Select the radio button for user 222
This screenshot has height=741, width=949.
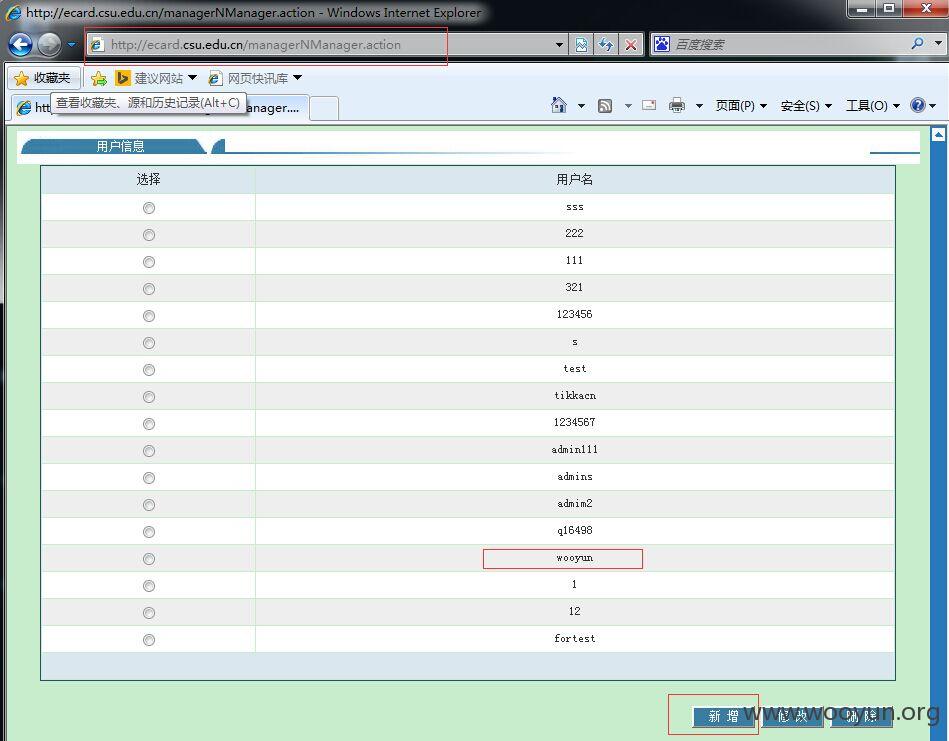[149, 235]
